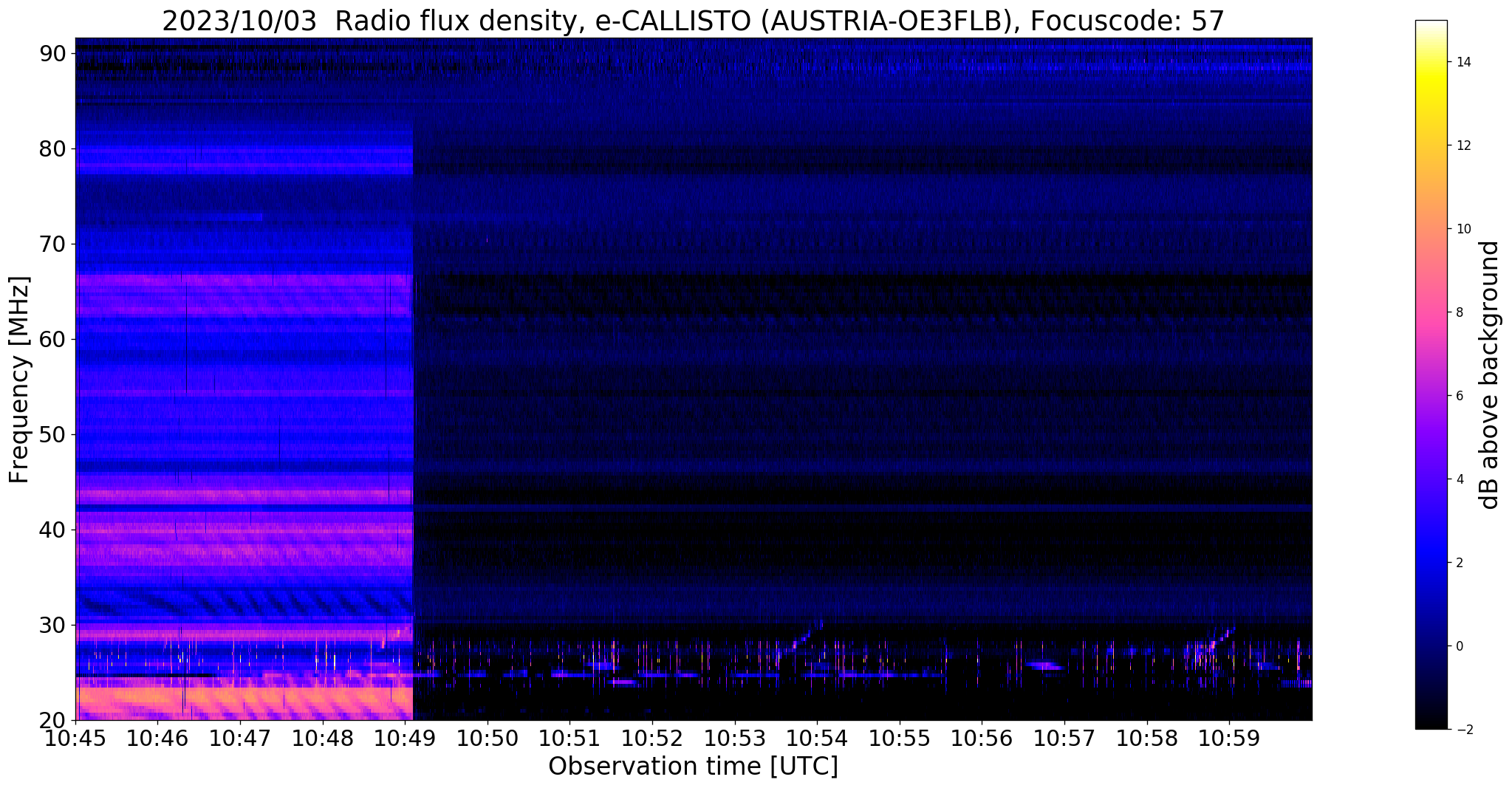
Task: Click the 10:51 time tick label
Action: pyautogui.click(x=569, y=737)
